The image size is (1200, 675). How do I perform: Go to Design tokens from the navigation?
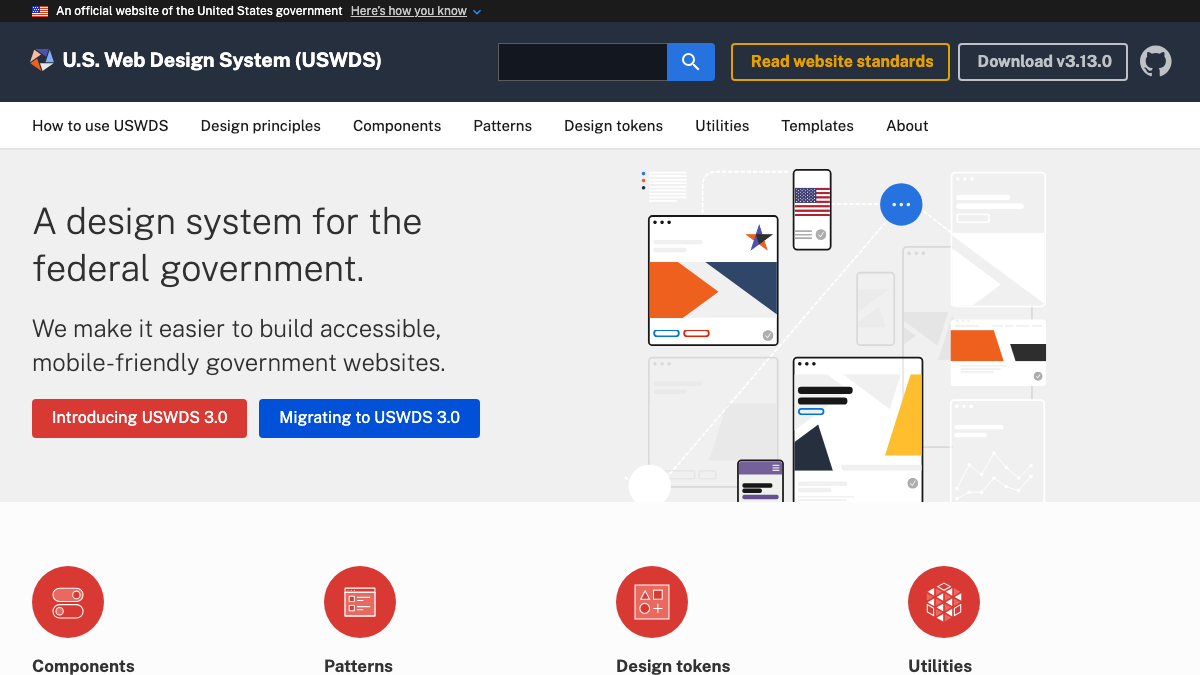click(x=613, y=125)
